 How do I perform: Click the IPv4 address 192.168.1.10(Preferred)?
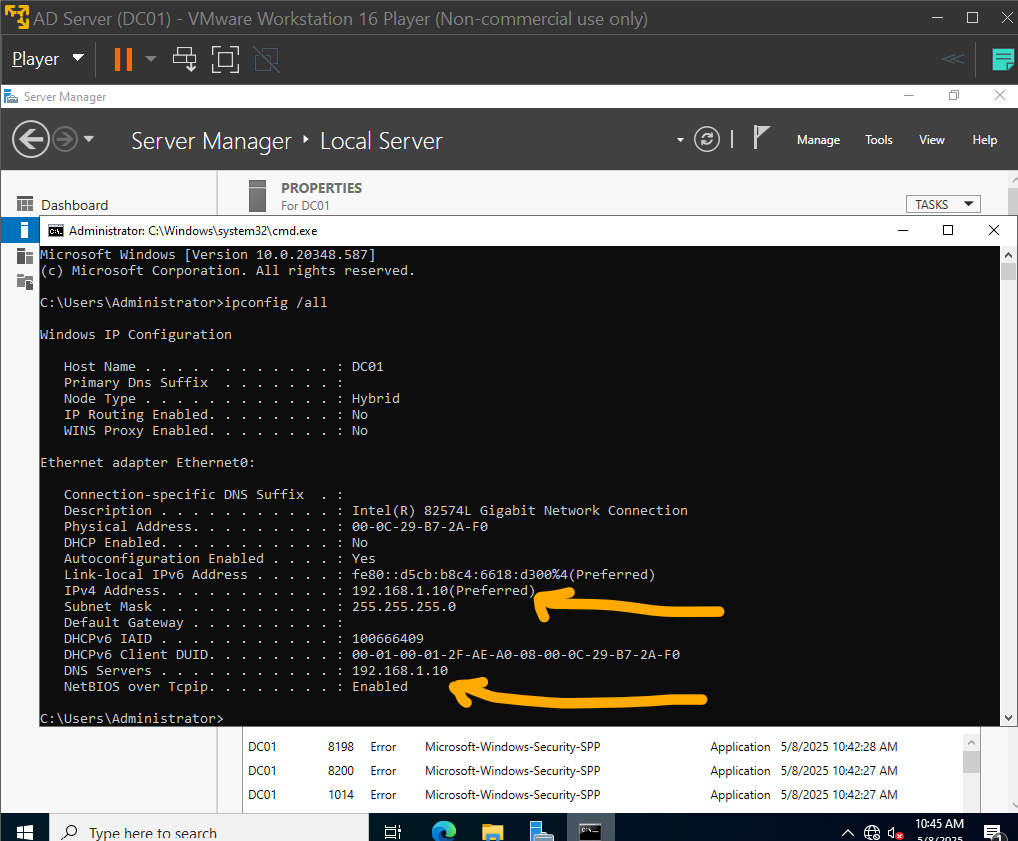tap(443, 590)
